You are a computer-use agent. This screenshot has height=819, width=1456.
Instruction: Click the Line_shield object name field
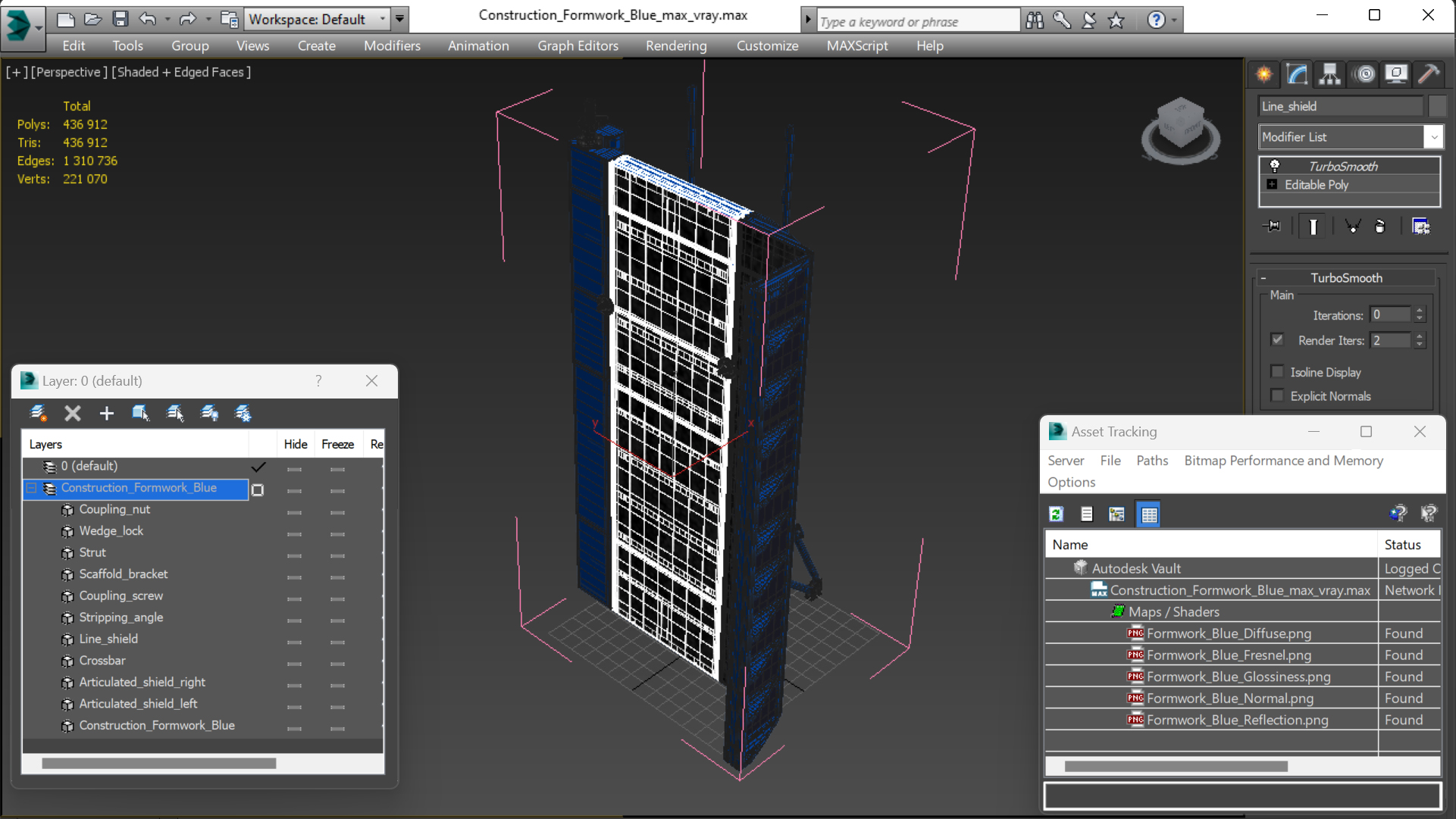point(1341,106)
